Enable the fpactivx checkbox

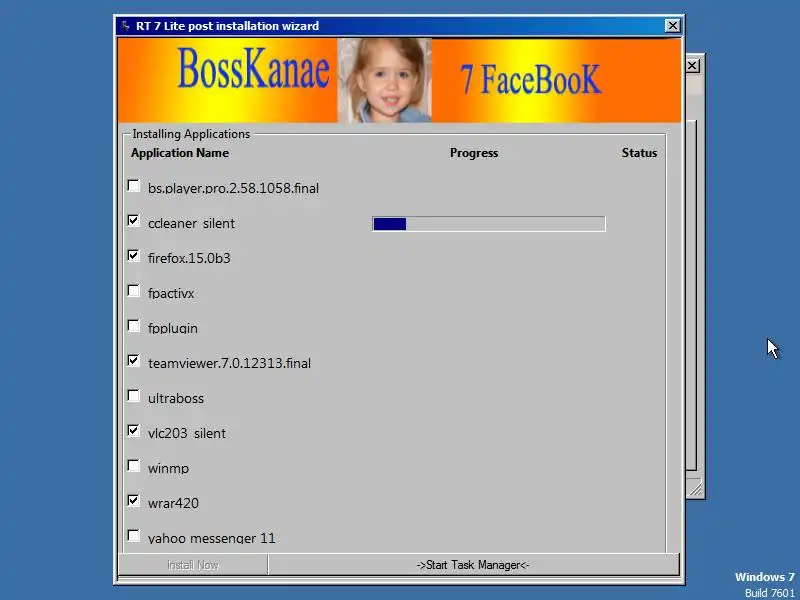[x=134, y=291]
